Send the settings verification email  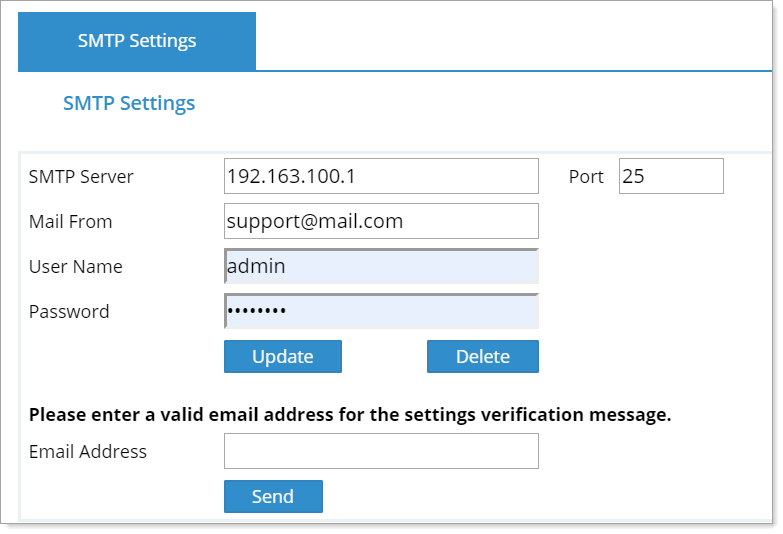coord(273,496)
